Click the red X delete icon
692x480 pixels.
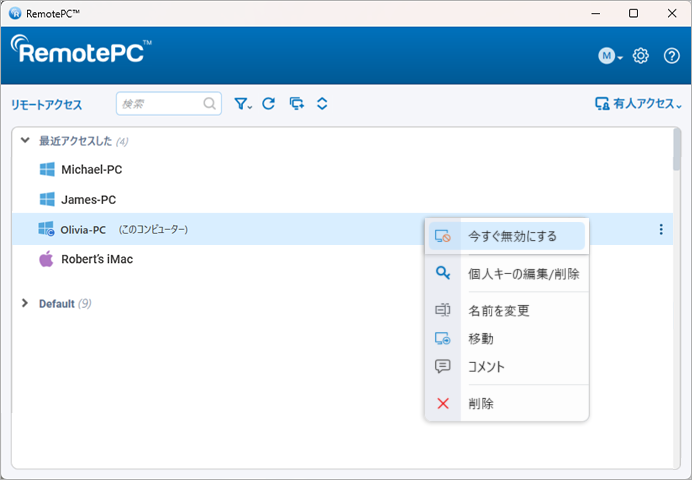(443, 403)
